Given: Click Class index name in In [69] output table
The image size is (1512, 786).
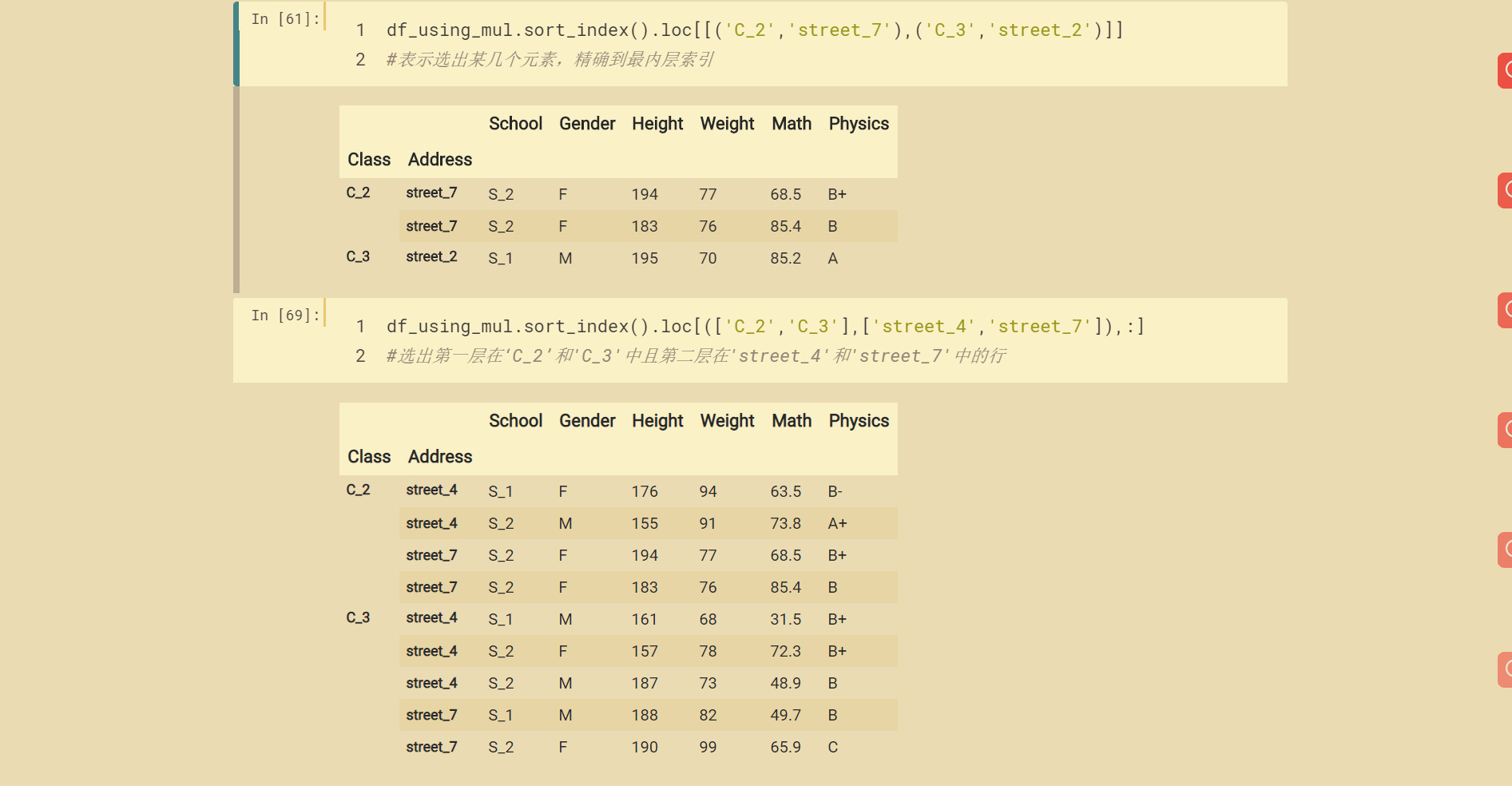Looking at the screenshot, I should 369,457.
